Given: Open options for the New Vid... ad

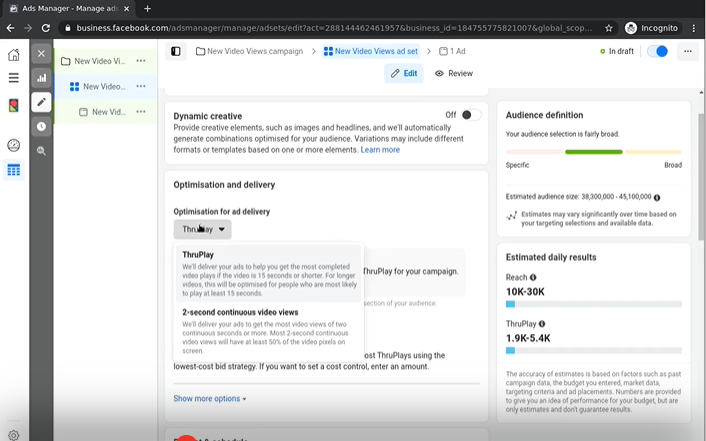Looking at the screenshot, I should (140, 112).
